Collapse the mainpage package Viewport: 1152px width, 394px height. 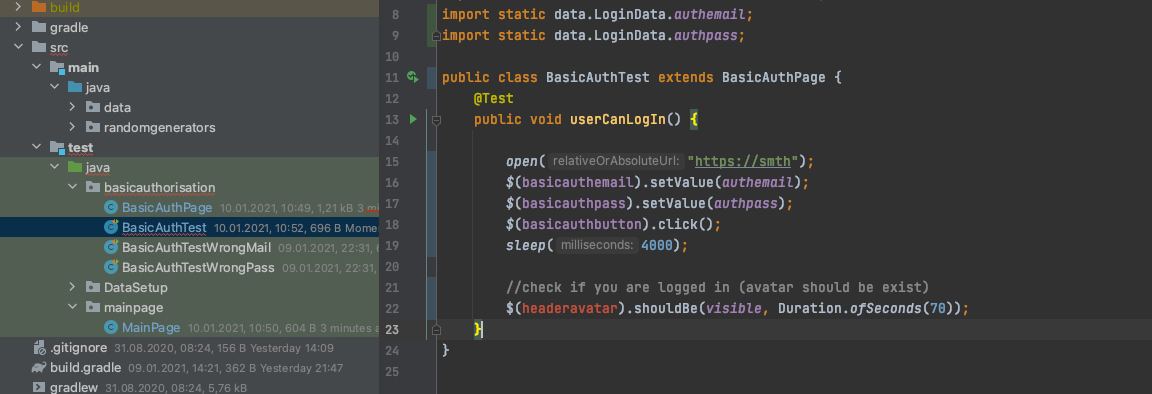[72, 307]
